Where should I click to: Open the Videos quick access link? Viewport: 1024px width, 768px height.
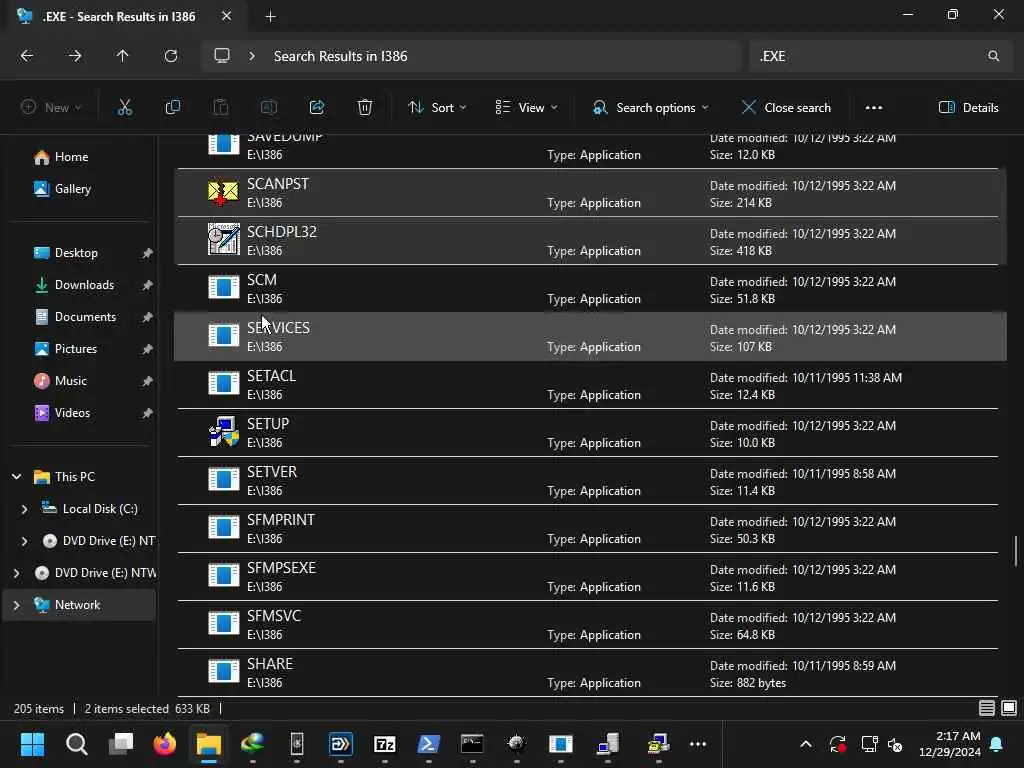tap(72, 413)
